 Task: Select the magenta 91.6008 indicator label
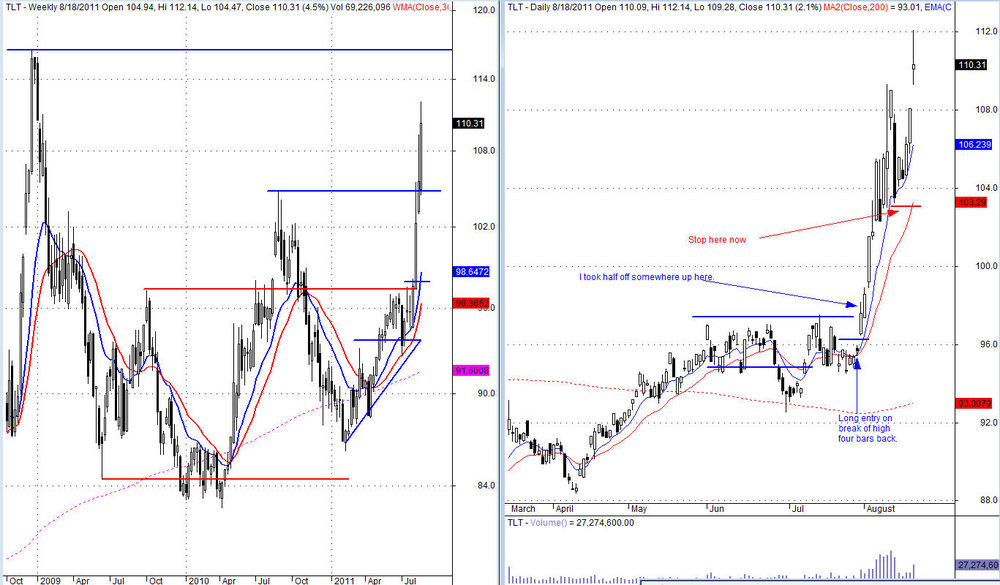pyautogui.click(x=471, y=371)
